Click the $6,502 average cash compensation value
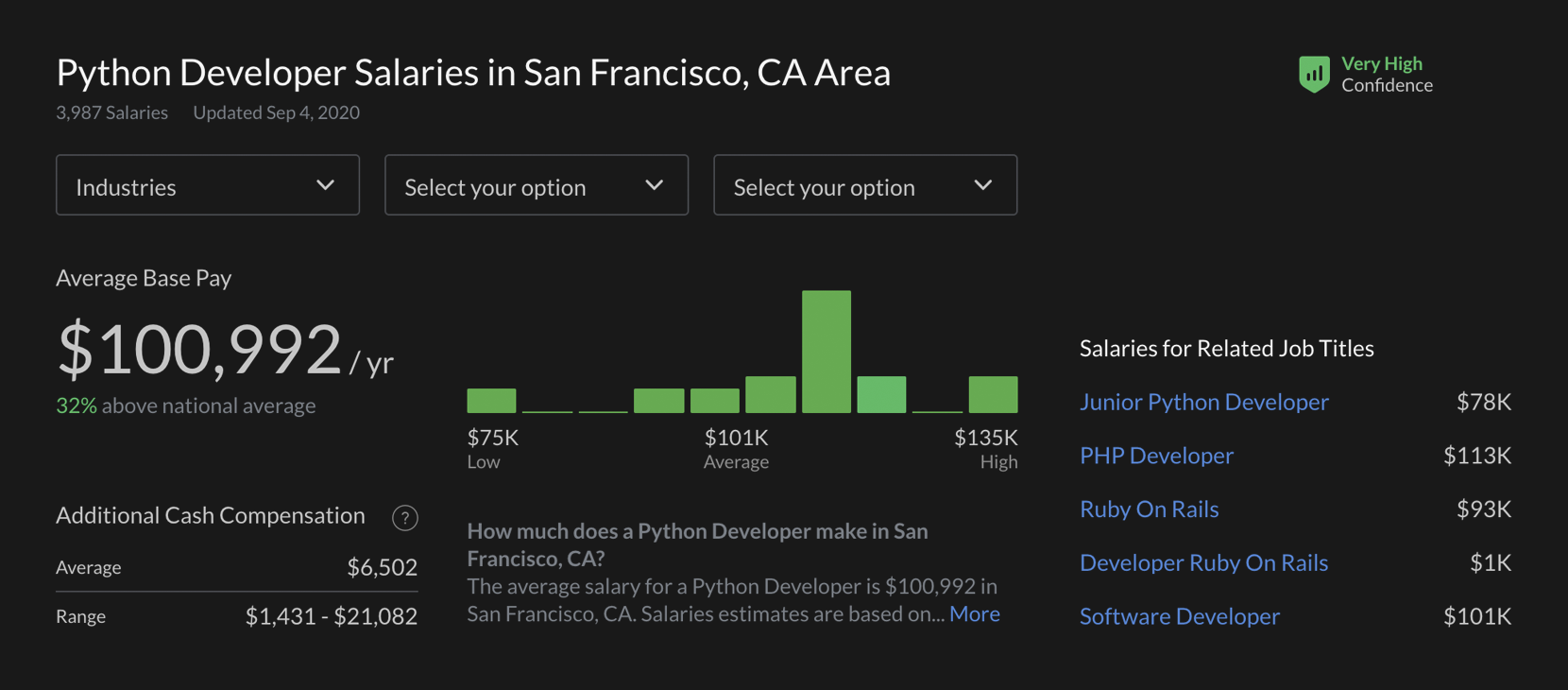Viewport: 1568px width, 690px height. tap(383, 567)
